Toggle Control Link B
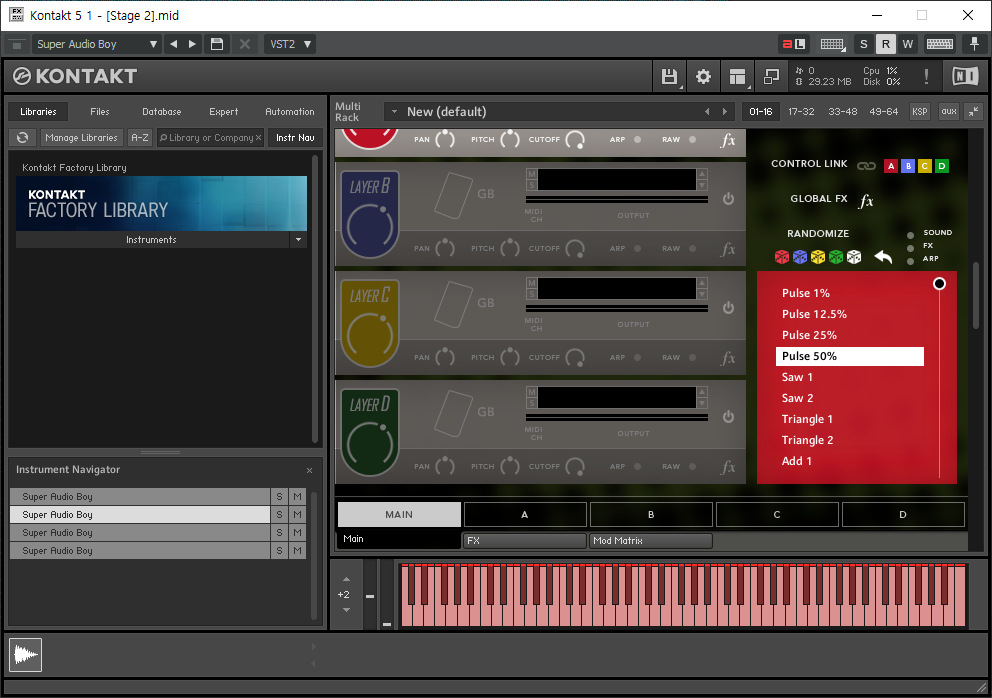Viewport: 992px width, 698px height. tap(908, 166)
